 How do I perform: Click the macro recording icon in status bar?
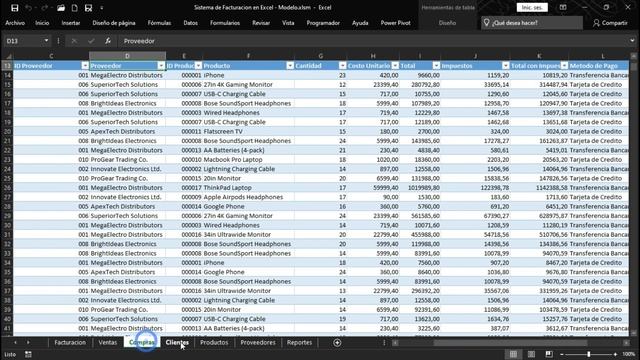tap(28, 354)
